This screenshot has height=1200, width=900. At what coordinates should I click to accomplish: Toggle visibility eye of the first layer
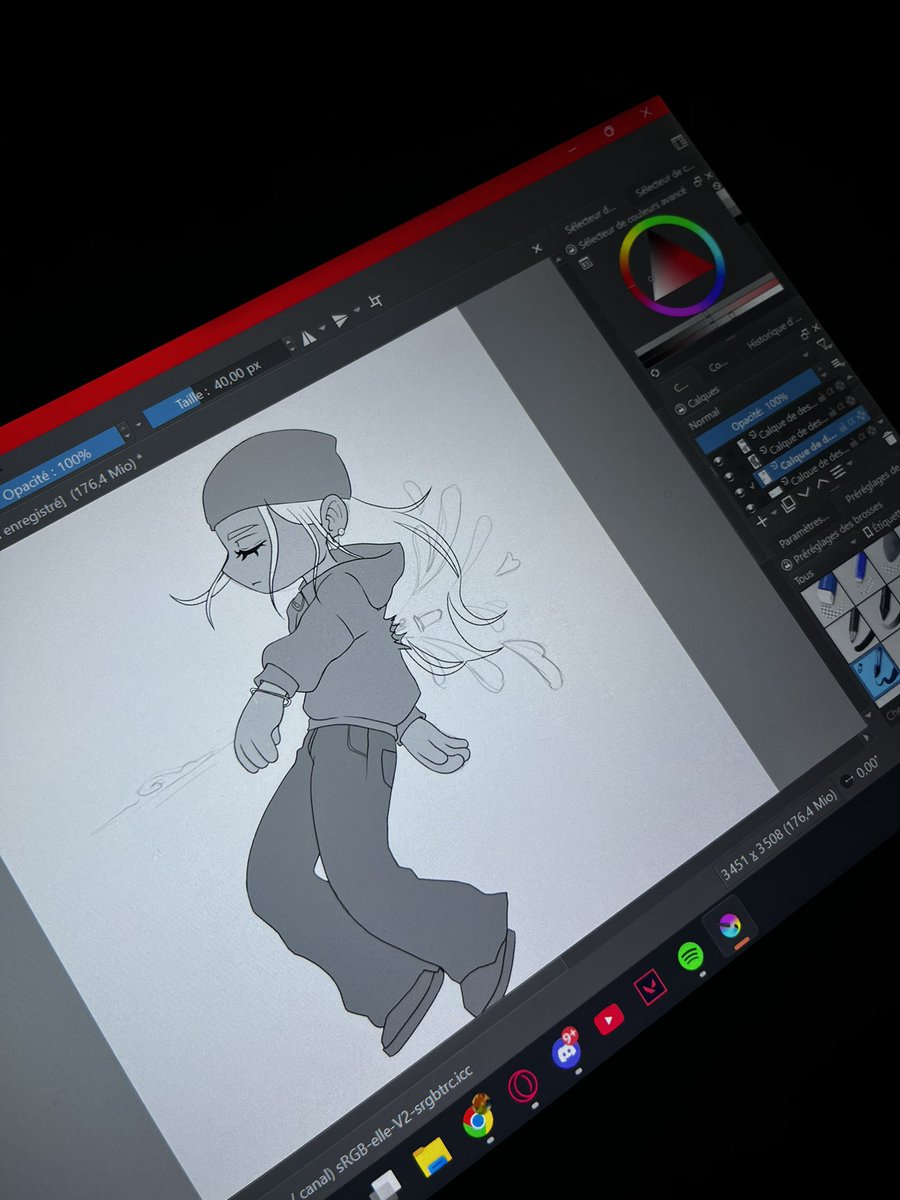(x=718, y=461)
